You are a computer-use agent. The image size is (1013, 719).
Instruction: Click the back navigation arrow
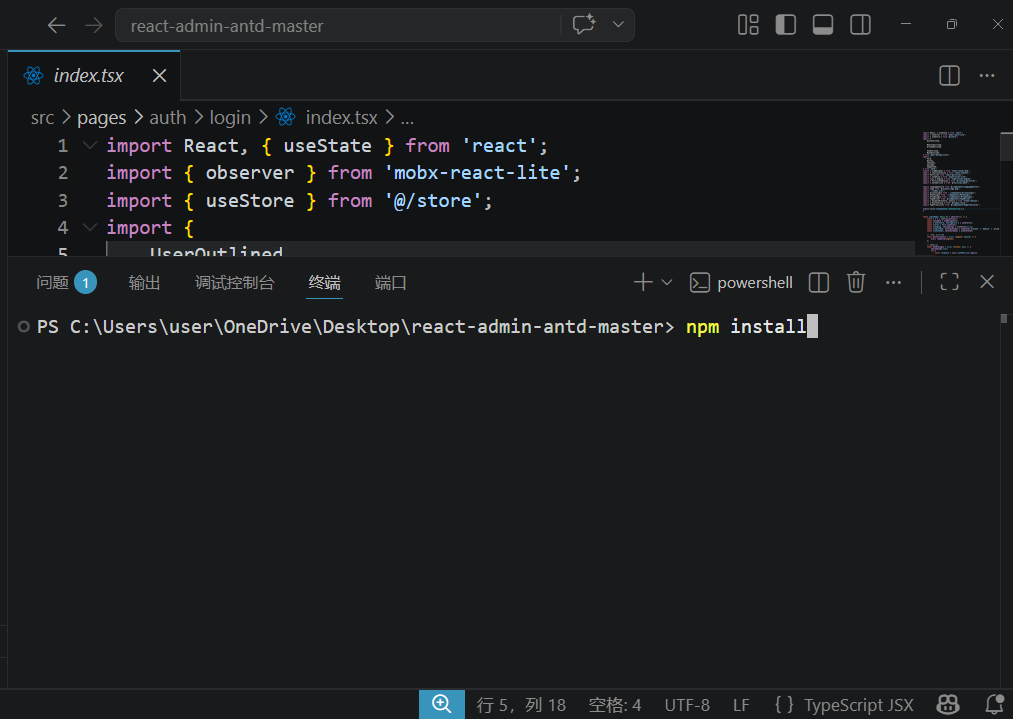[57, 25]
